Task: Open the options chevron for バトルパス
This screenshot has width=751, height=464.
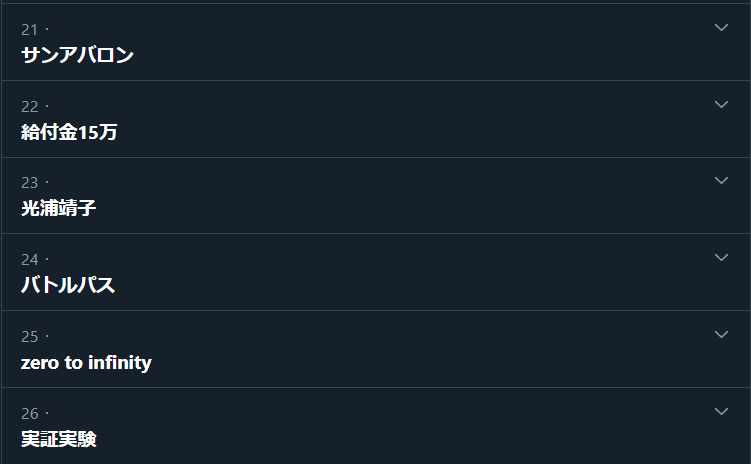Action: 722,257
